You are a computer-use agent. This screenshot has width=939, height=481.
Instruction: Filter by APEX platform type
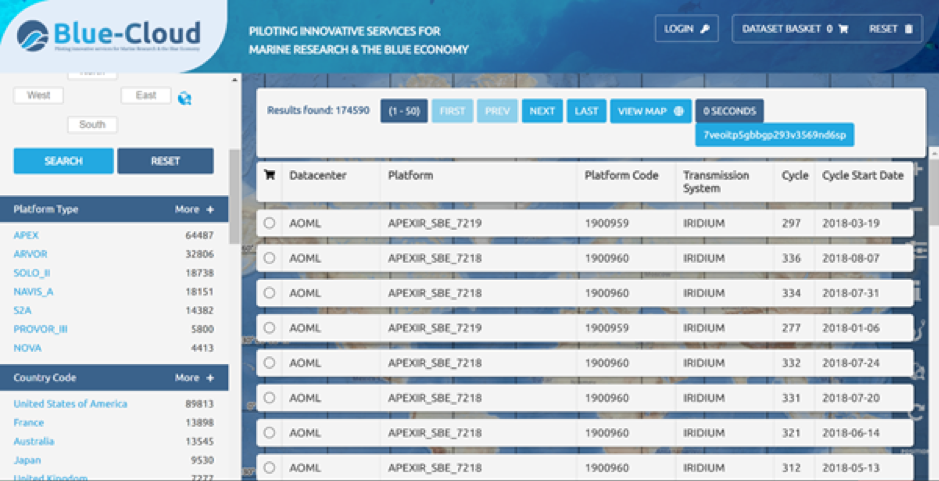tap(26, 235)
